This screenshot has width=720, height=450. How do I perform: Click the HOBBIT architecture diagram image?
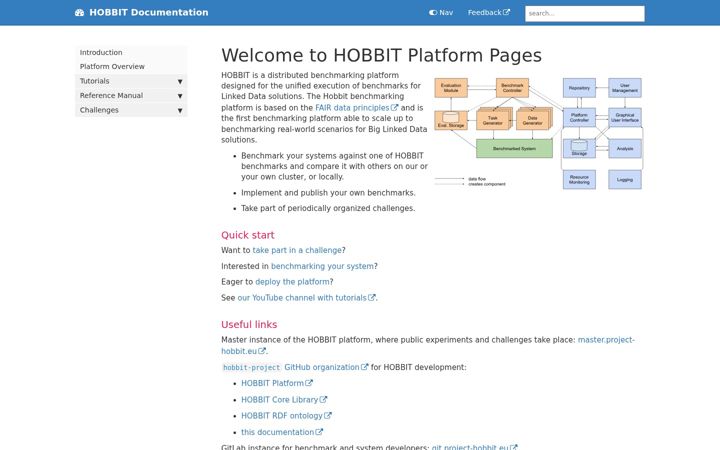coord(539,133)
